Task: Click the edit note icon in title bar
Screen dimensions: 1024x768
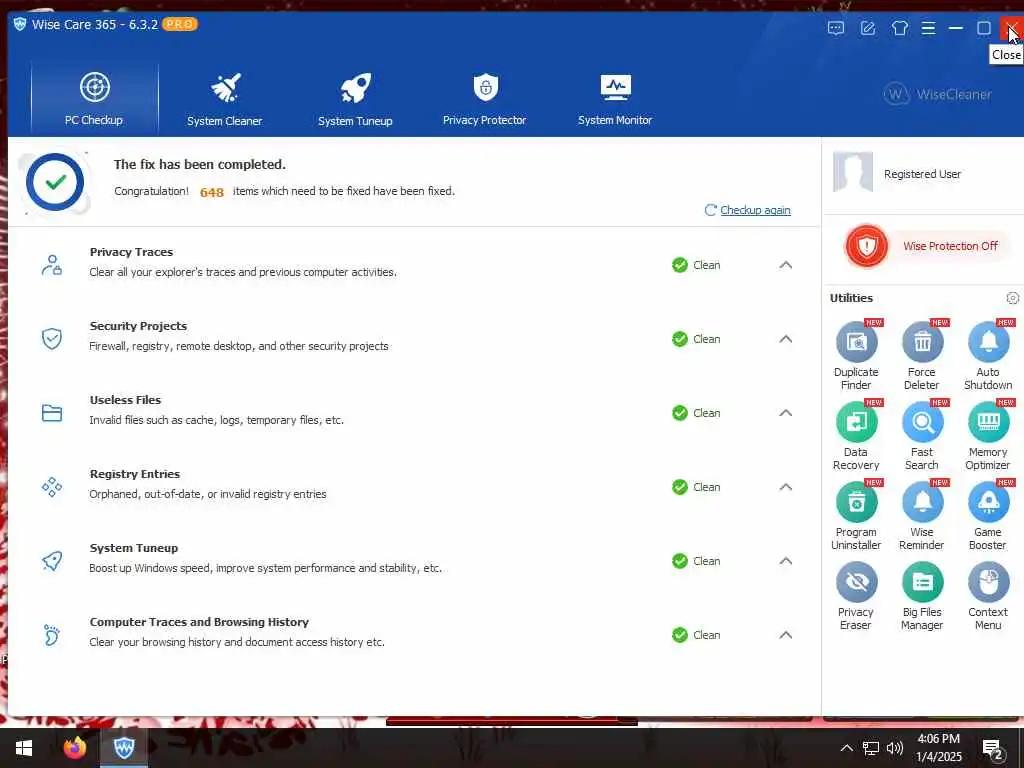Action: click(x=868, y=28)
